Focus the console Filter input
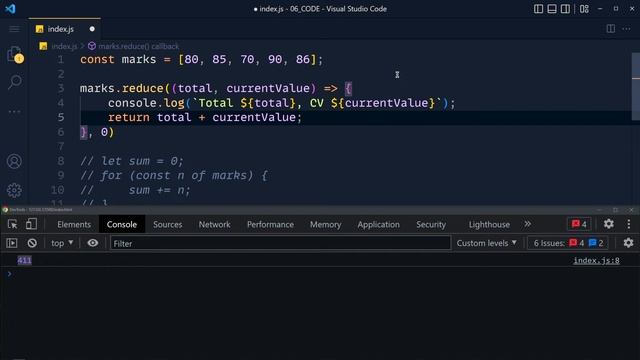This screenshot has width=640, height=360. click(280, 243)
